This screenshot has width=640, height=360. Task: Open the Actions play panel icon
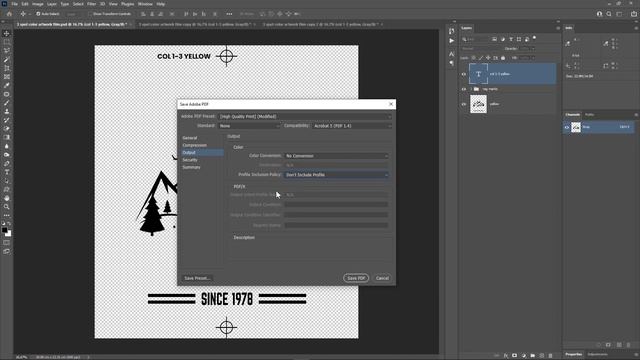point(451,41)
